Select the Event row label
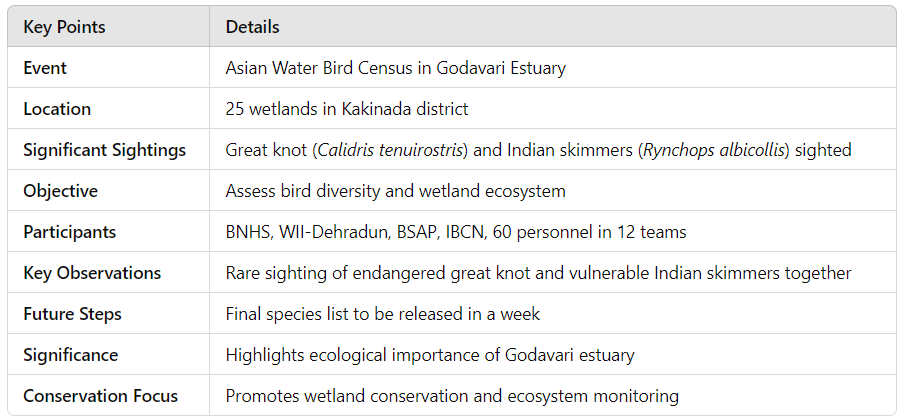This screenshot has width=898, height=418. [45, 68]
